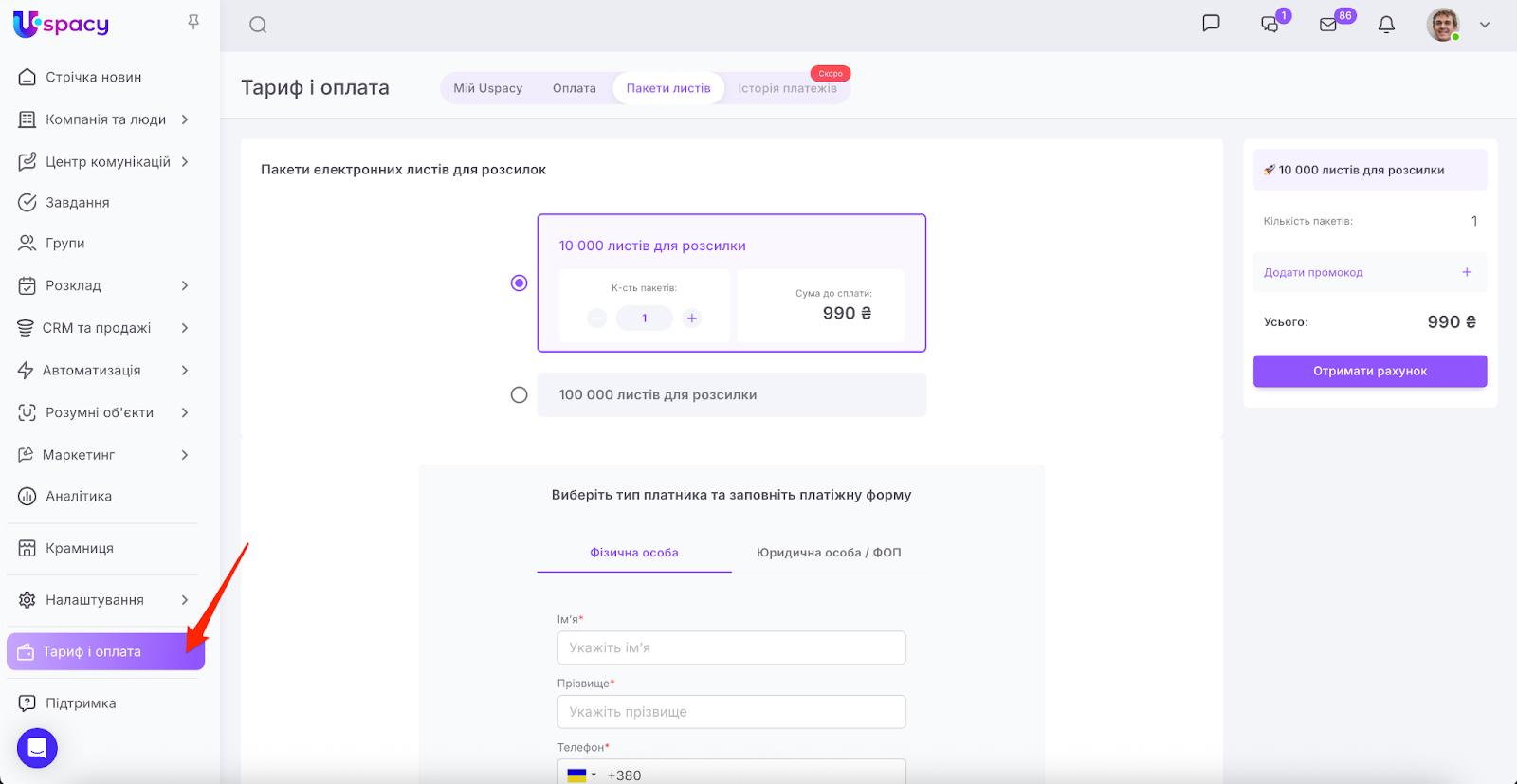Open the notifications bell
1517x784 pixels.
(x=1386, y=25)
